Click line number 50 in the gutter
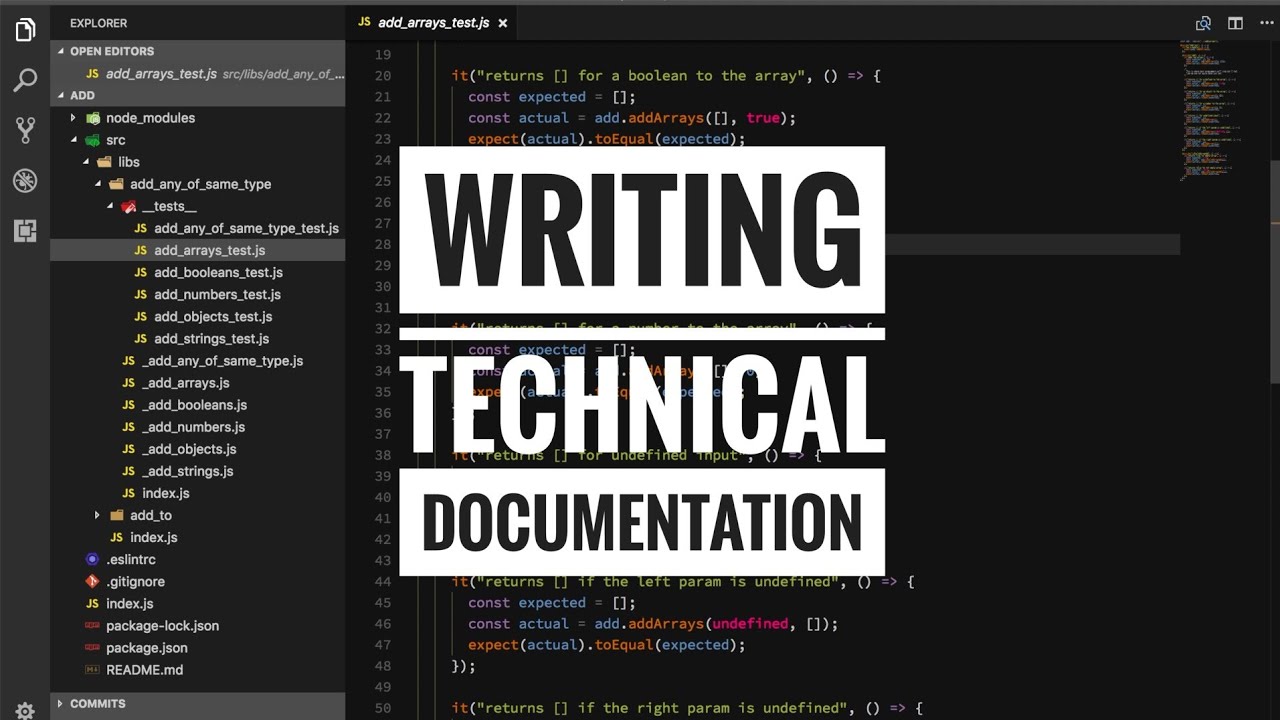 382,708
